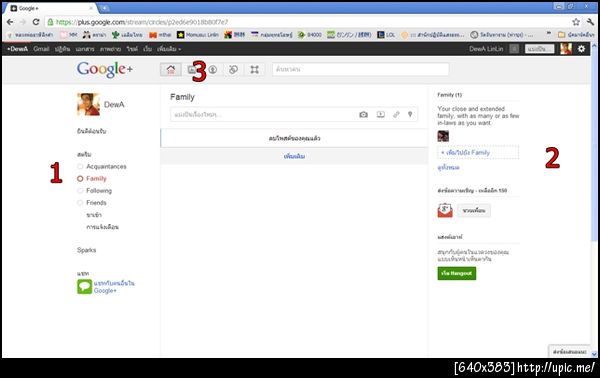Screen dimensions: 600x378
Task: Add location with the pin icon
Action: tap(410, 114)
